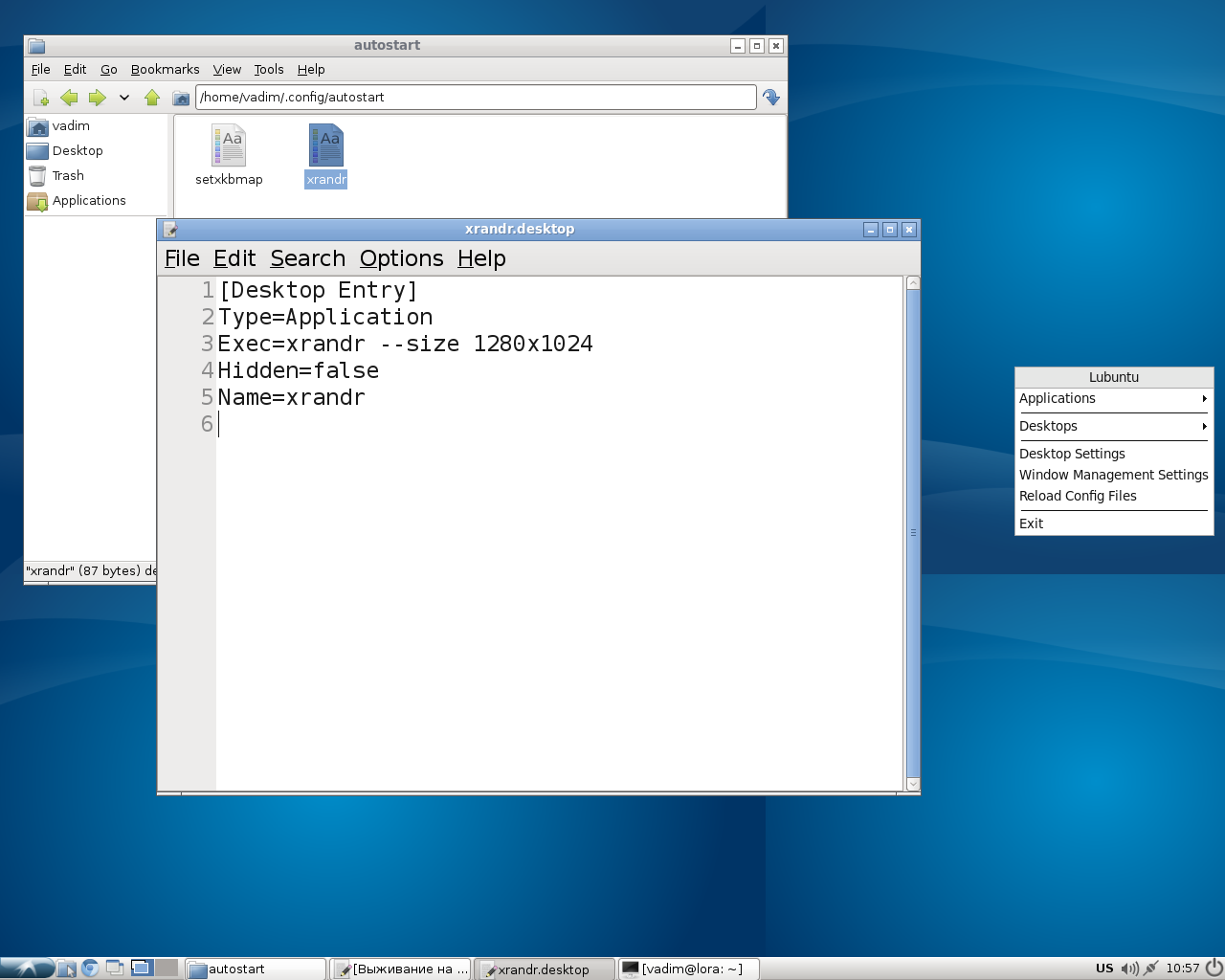Launch Chromium browser from panel
This screenshot has width=1225, height=980.
[x=91, y=969]
